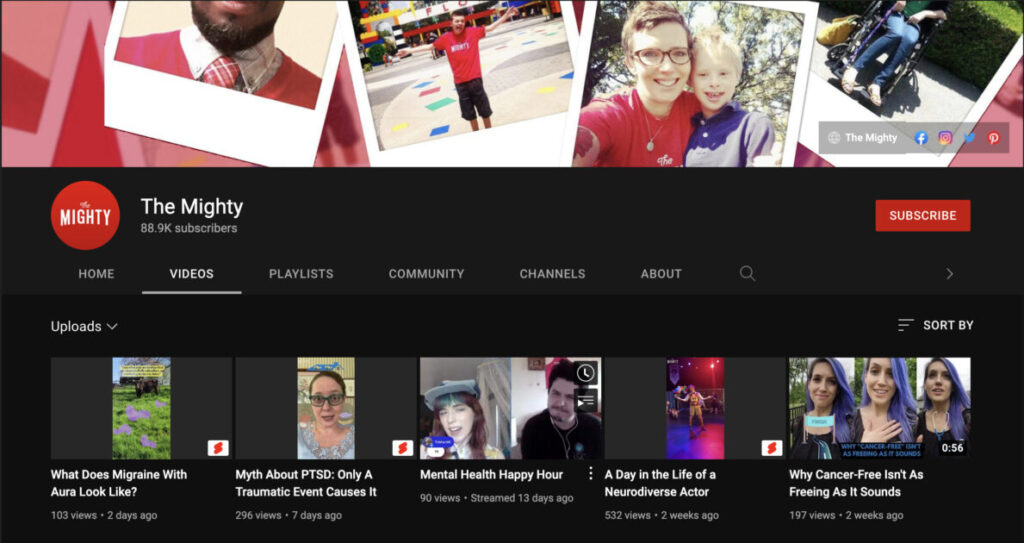Open 'A Day in the Life of a Neurodiverse Actor' title

click(x=660, y=483)
